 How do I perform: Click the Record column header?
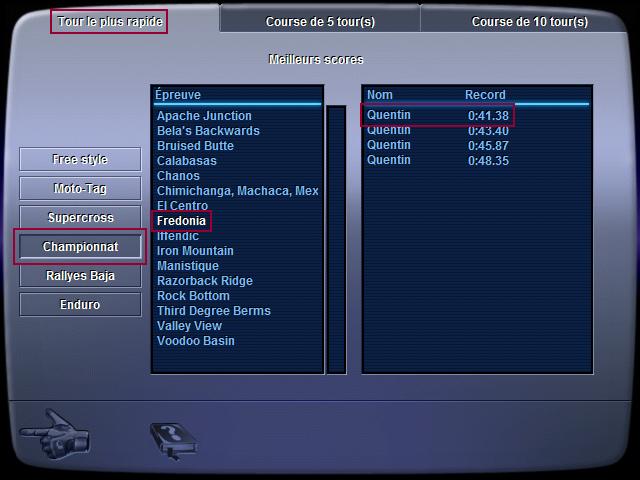485,95
